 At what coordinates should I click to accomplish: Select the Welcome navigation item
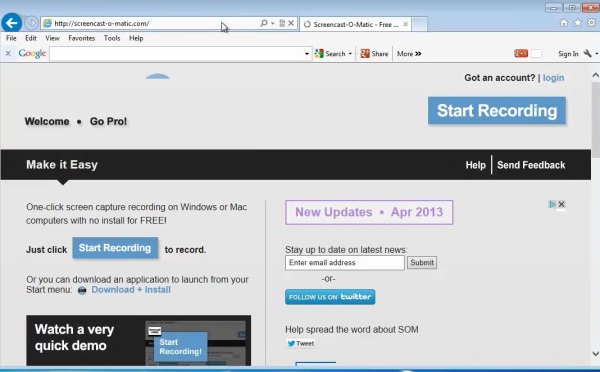[47, 121]
